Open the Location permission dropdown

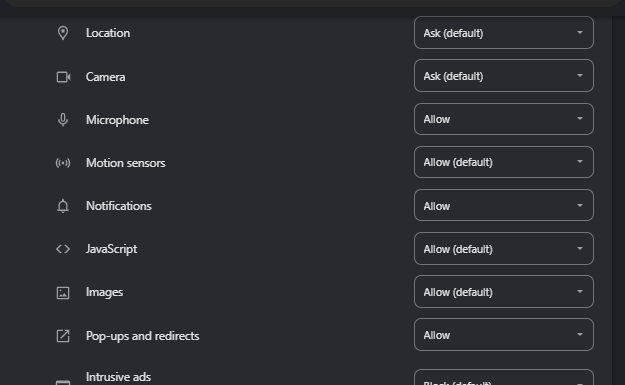coord(504,33)
